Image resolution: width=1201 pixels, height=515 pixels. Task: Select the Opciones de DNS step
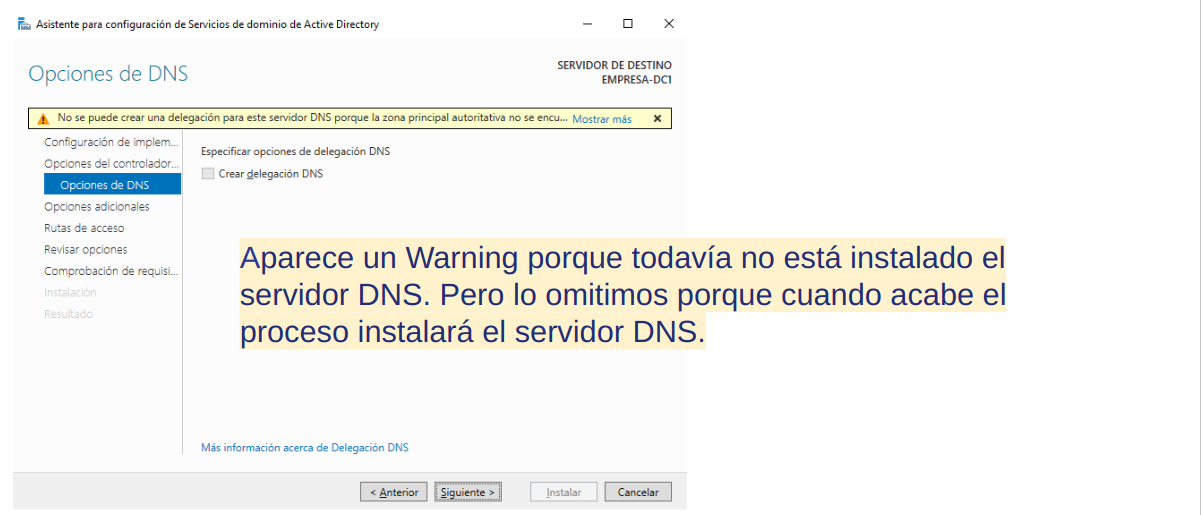pyautogui.click(x=112, y=185)
